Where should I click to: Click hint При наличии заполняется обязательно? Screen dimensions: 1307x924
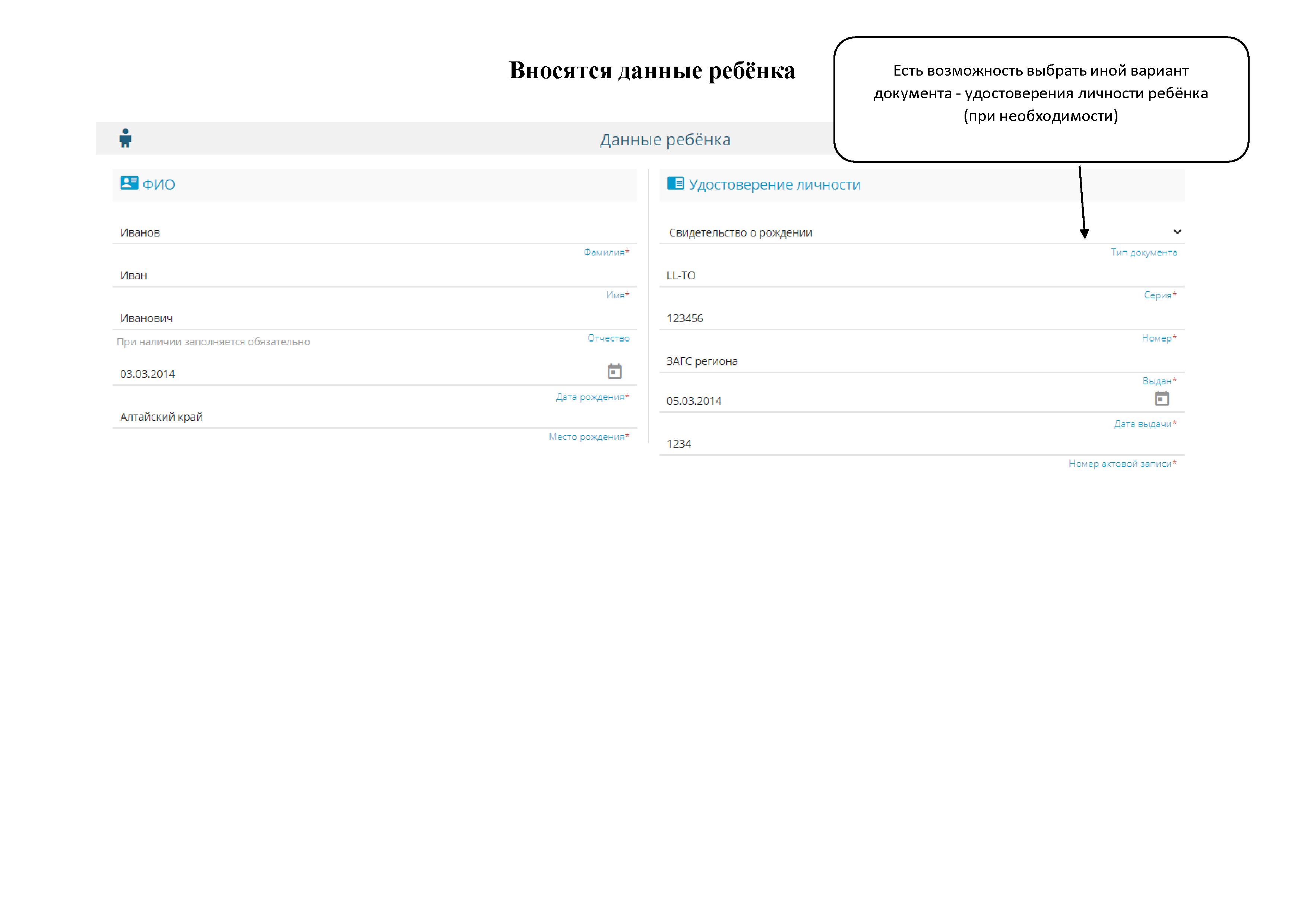(213, 342)
